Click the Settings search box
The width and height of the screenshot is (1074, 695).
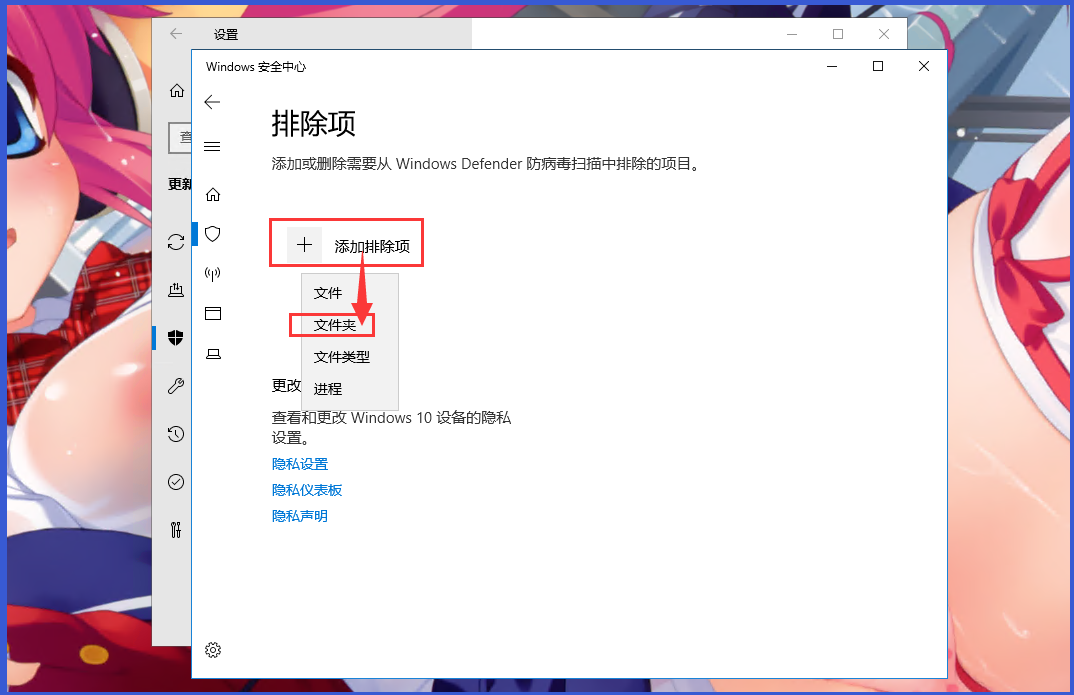tap(181, 137)
